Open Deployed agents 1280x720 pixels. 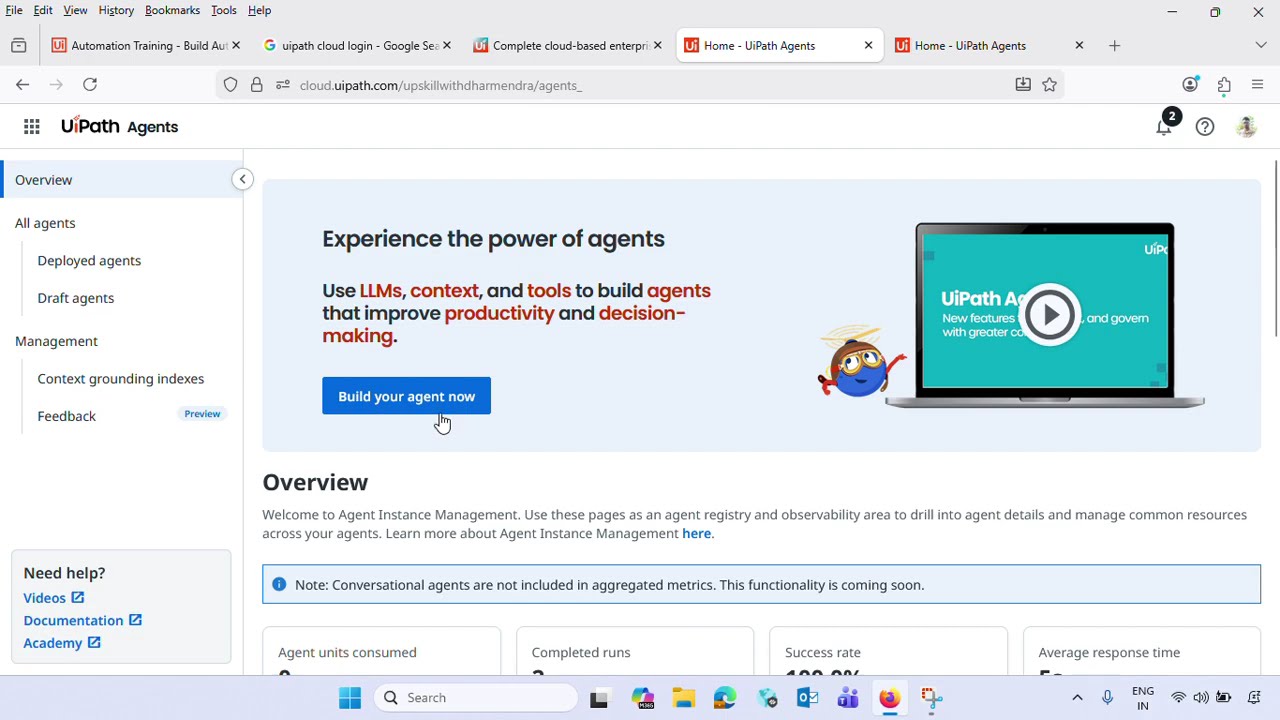[89, 260]
